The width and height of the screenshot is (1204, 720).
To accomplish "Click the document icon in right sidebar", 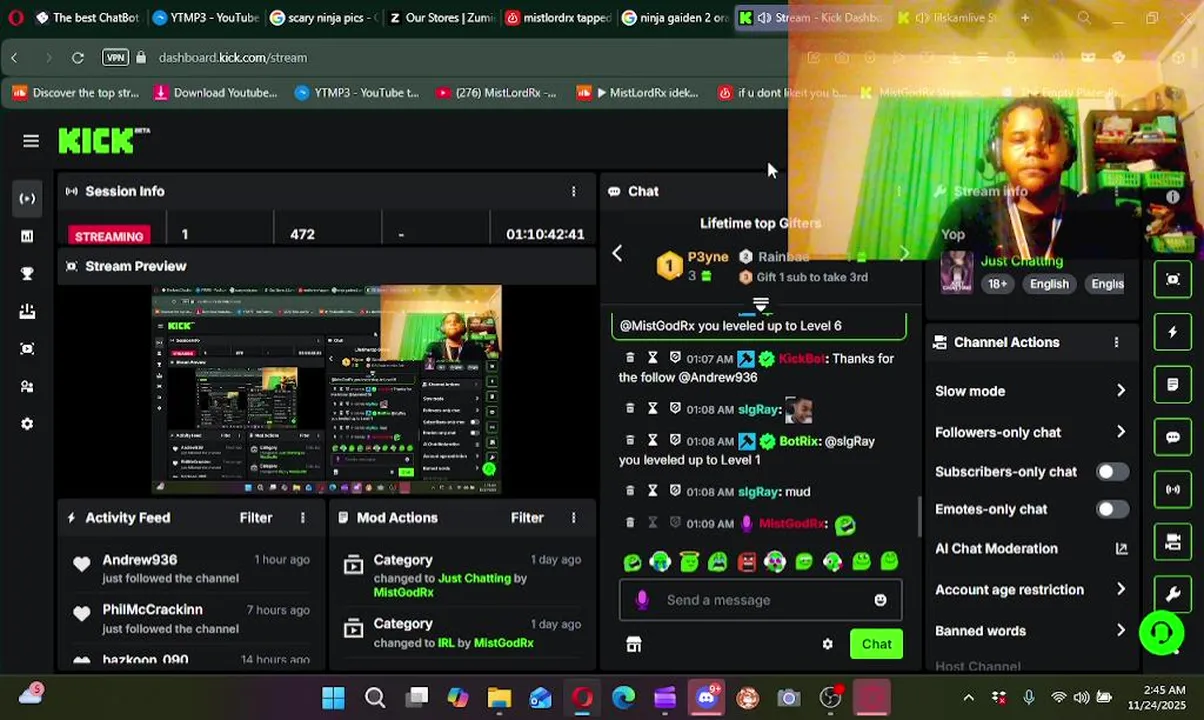I will pyautogui.click(x=1172, y=385).
